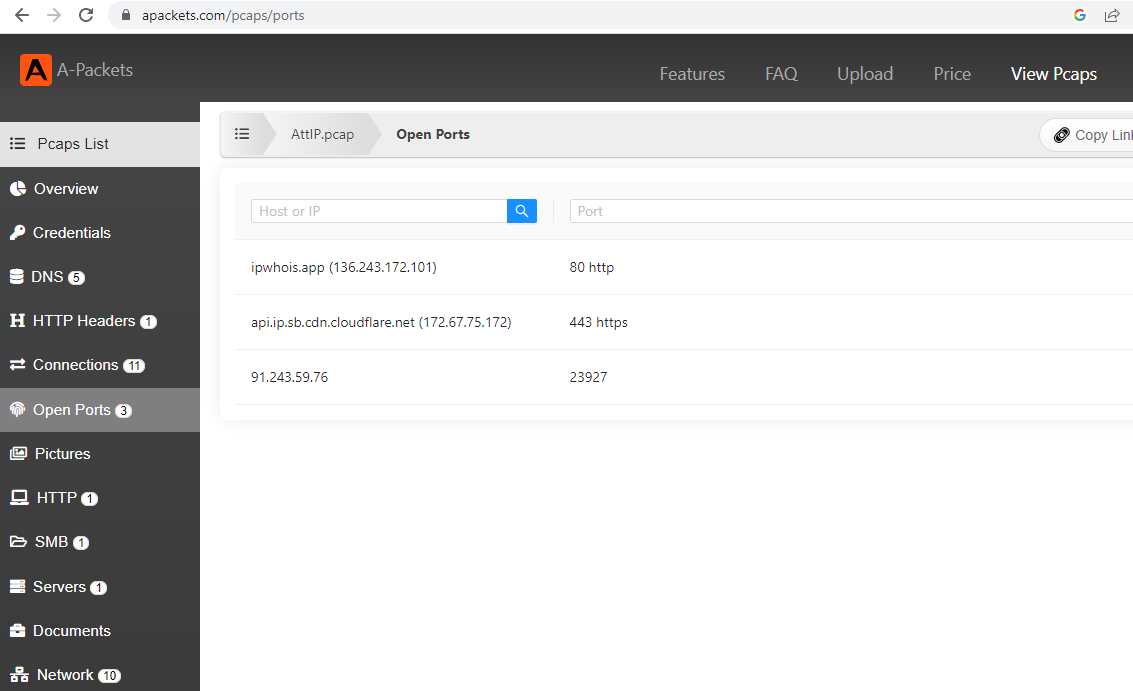Reload the page with refresh icon

click(x=86, y=15)
